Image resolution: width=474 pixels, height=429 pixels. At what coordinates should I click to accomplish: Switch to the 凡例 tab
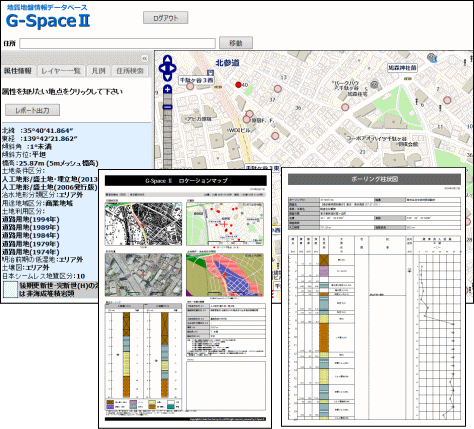point(98,71)
